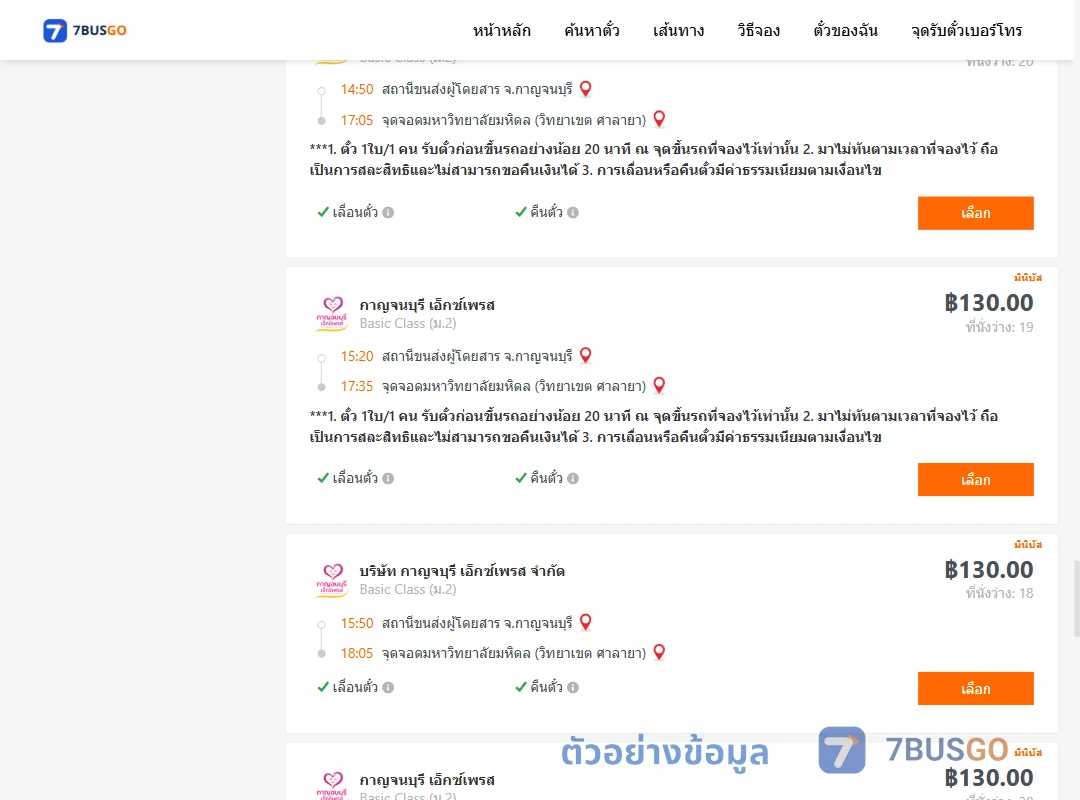This screenshot has height=800, width=1080.
Task: Open map pin for 18:05 arrival stop
Action: click(659, 653)
